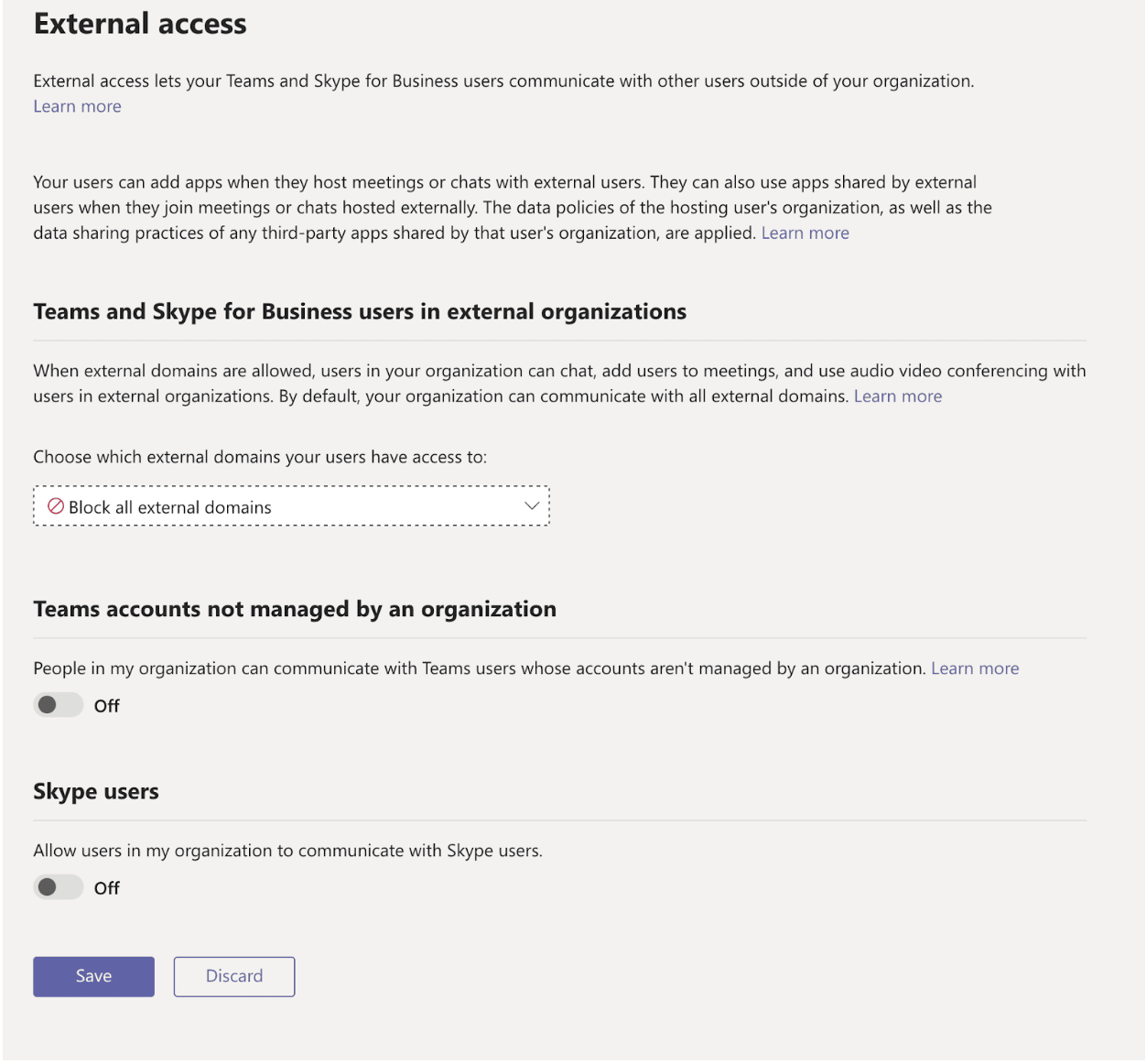Click the chevron arrow of the domains dropdown
The image size is (1146, 1064).
[x=531, y=506]
